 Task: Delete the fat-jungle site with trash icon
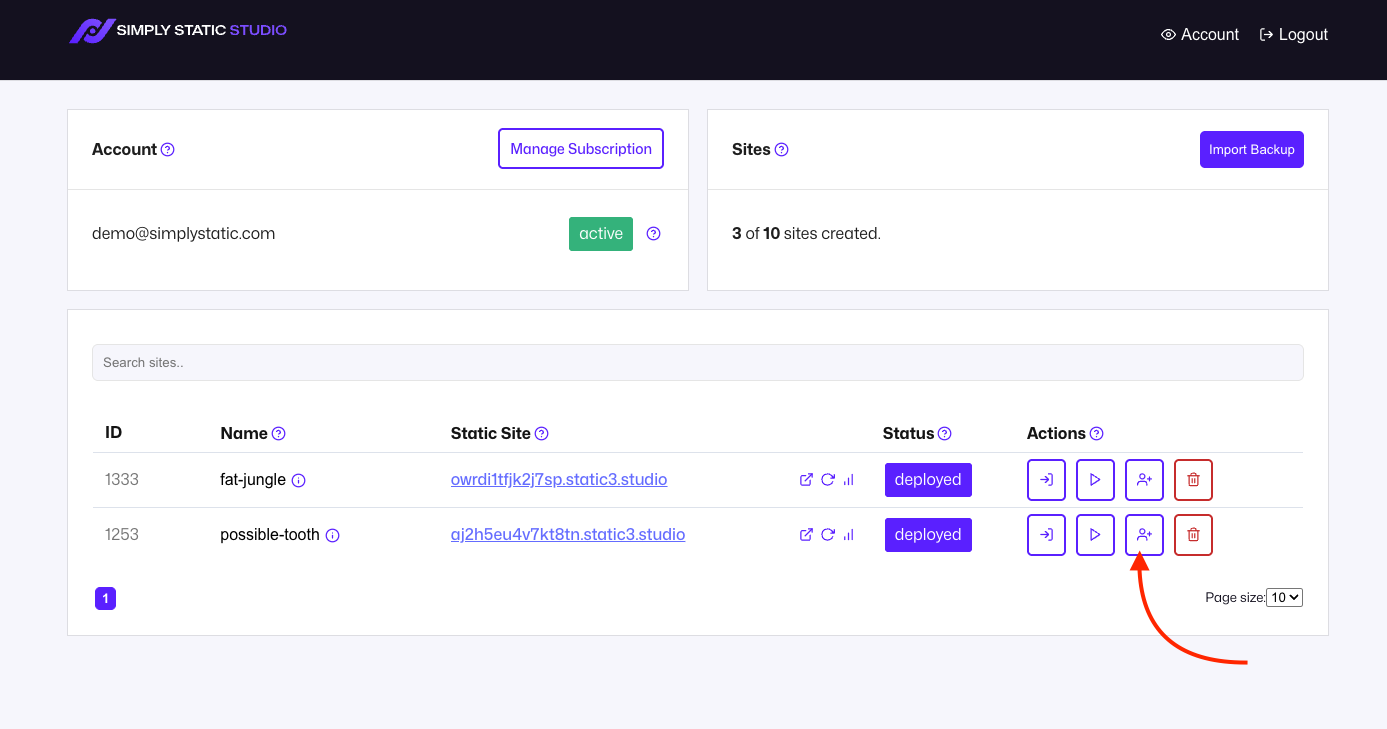coord(1193,480)
